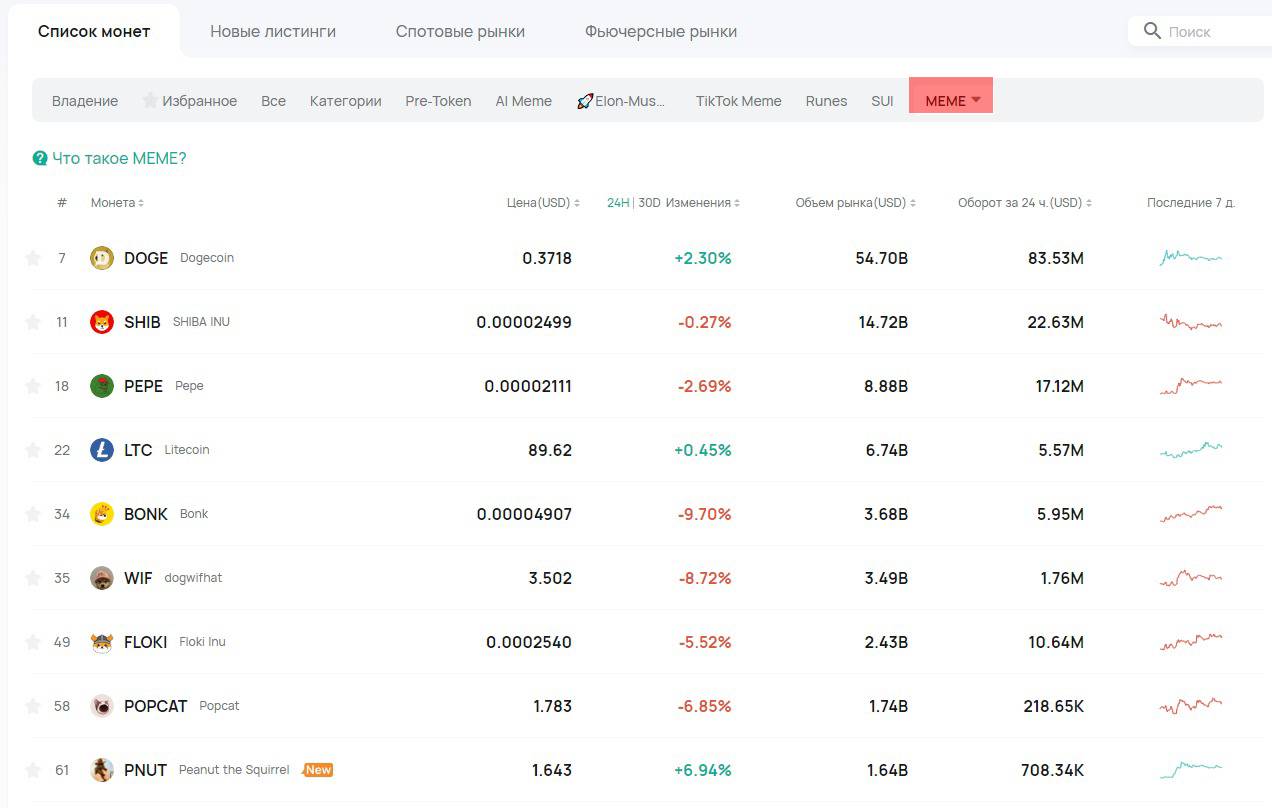1272x808 pixels.
Task: Switch to Фьючерсные рынки tab
Action: tap(661, 31)
